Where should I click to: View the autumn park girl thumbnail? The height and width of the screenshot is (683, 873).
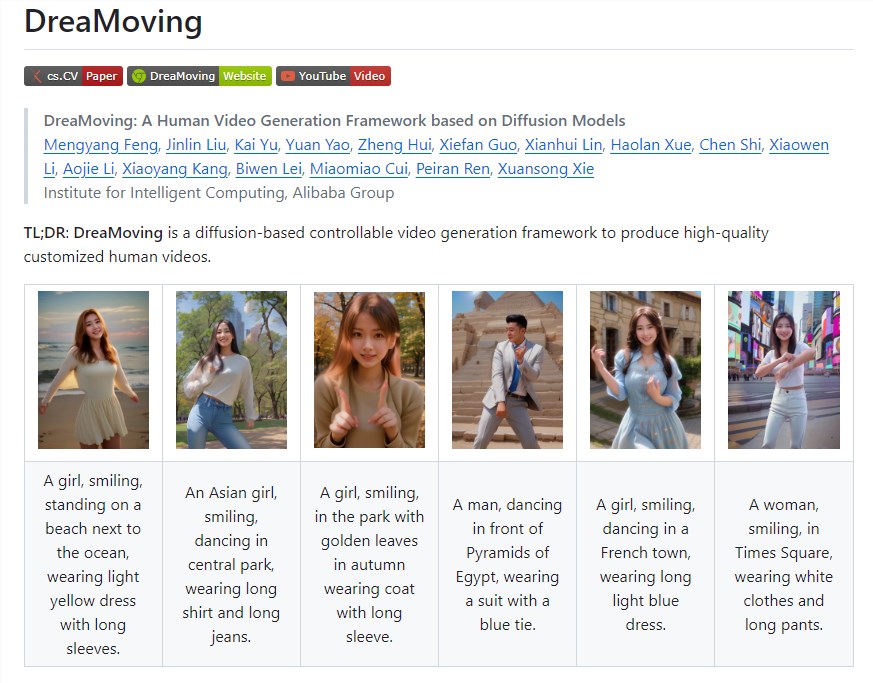point(370,370)
